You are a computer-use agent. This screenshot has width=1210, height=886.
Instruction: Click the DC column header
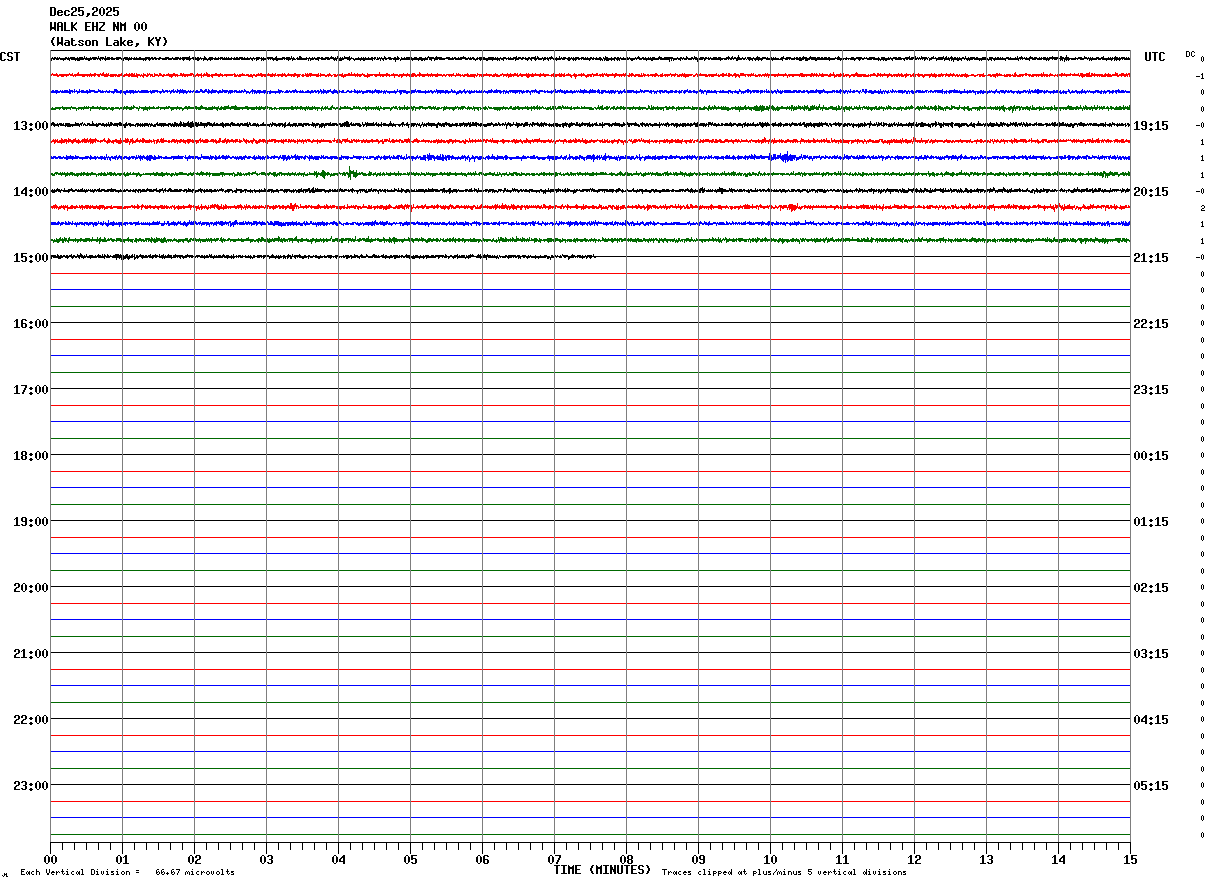coord(1190,54)
